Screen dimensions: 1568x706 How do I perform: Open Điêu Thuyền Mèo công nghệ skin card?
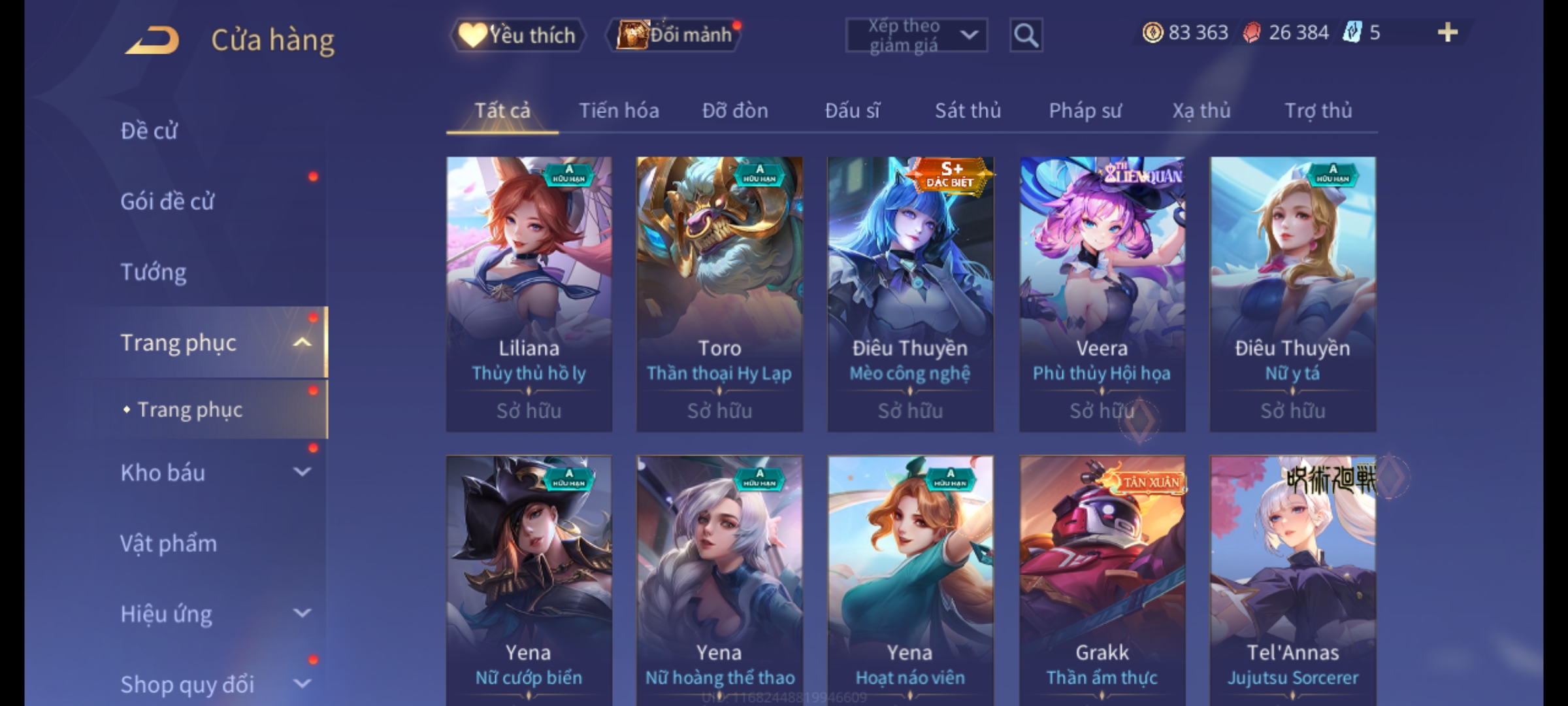click(910, 294)
